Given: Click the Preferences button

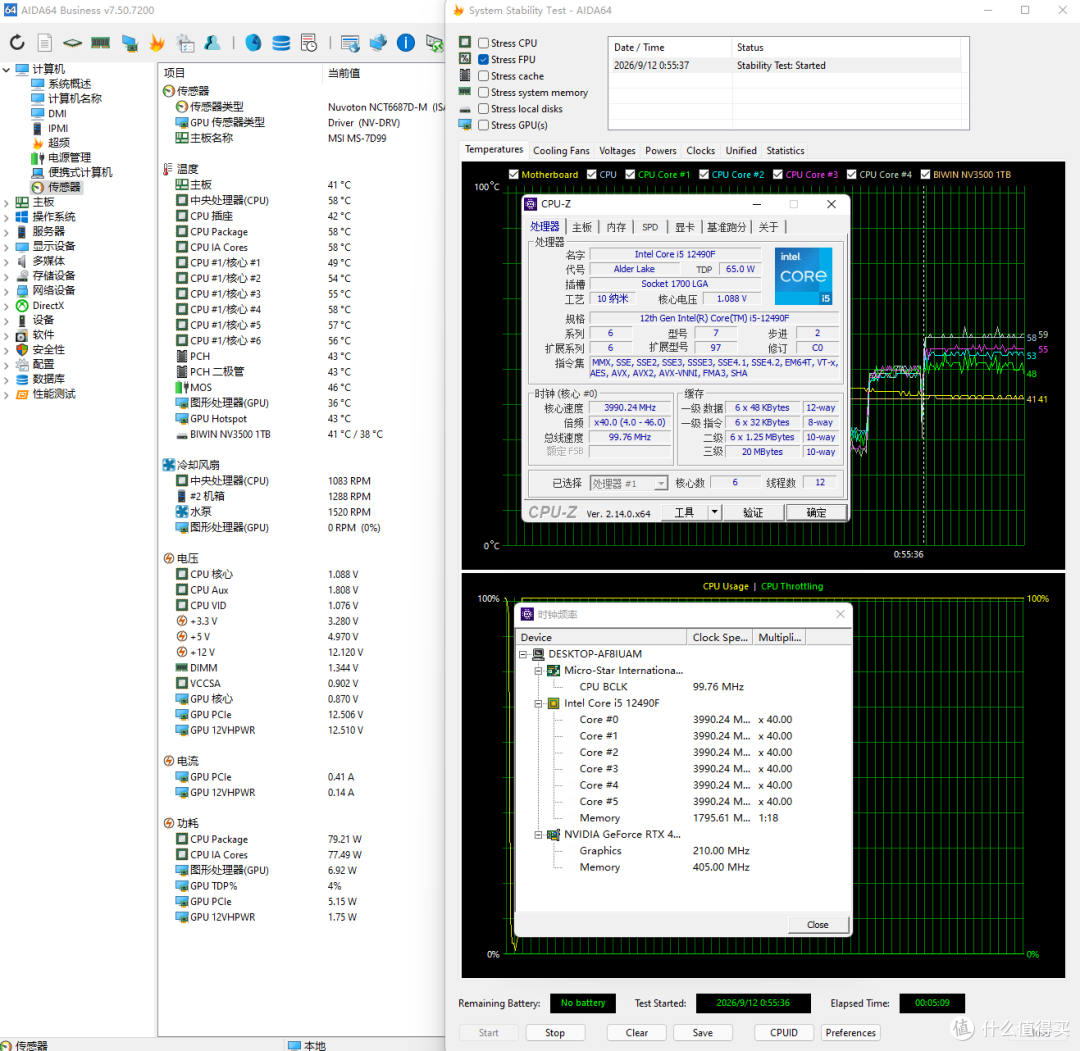Looking at the screenshot, I should (x=851, y=1032).
